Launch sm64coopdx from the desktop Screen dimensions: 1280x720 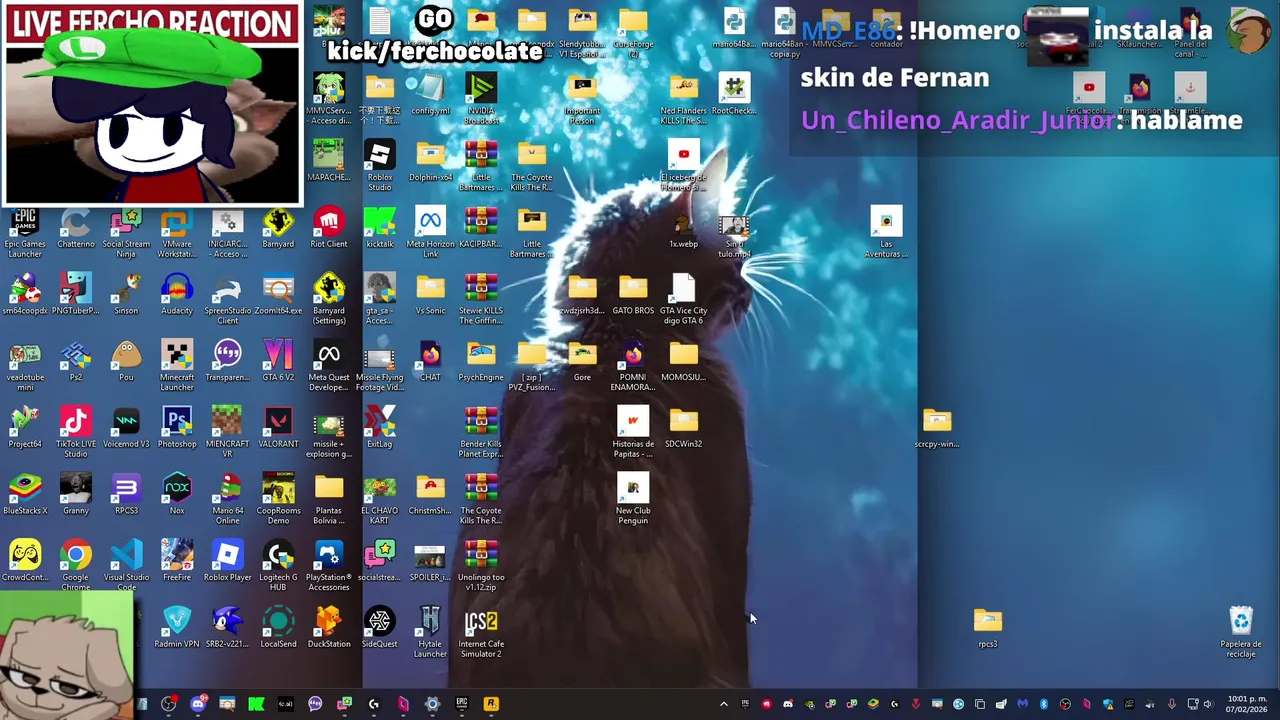[x=25, y=296]
